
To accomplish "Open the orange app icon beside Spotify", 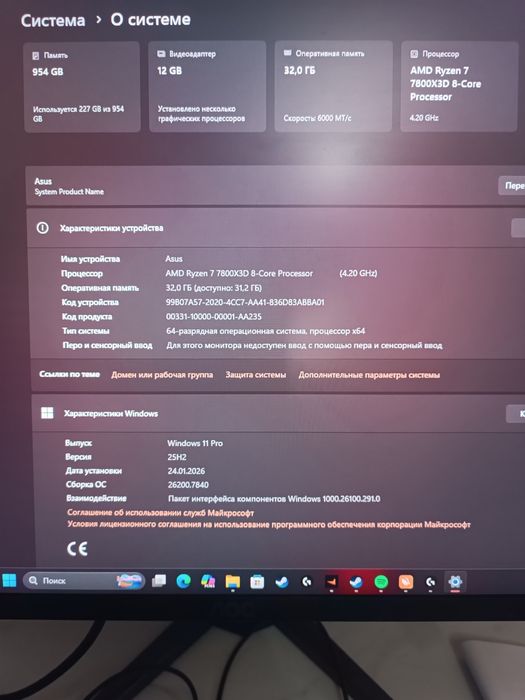I will pos(405,582).
